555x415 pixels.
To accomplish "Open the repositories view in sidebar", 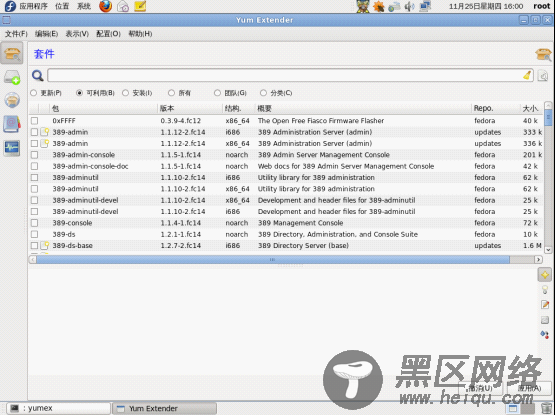I will pos(12,100).
